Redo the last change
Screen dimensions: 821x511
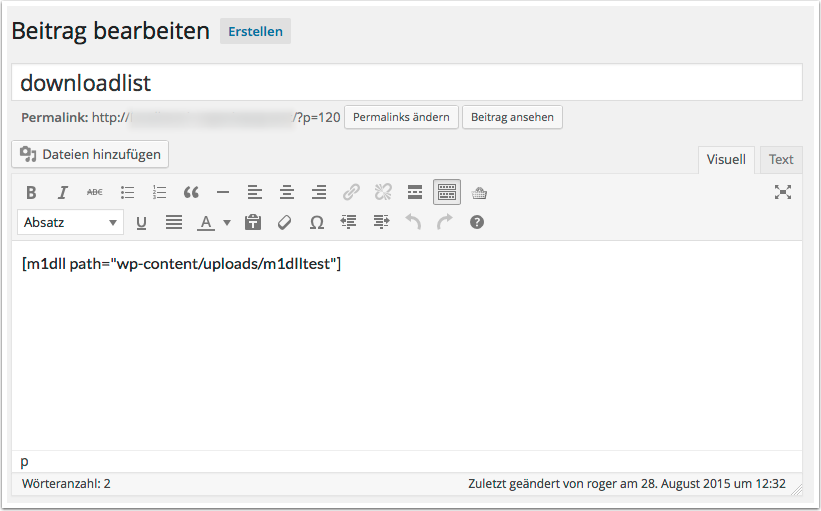click(x=445, y=223)
